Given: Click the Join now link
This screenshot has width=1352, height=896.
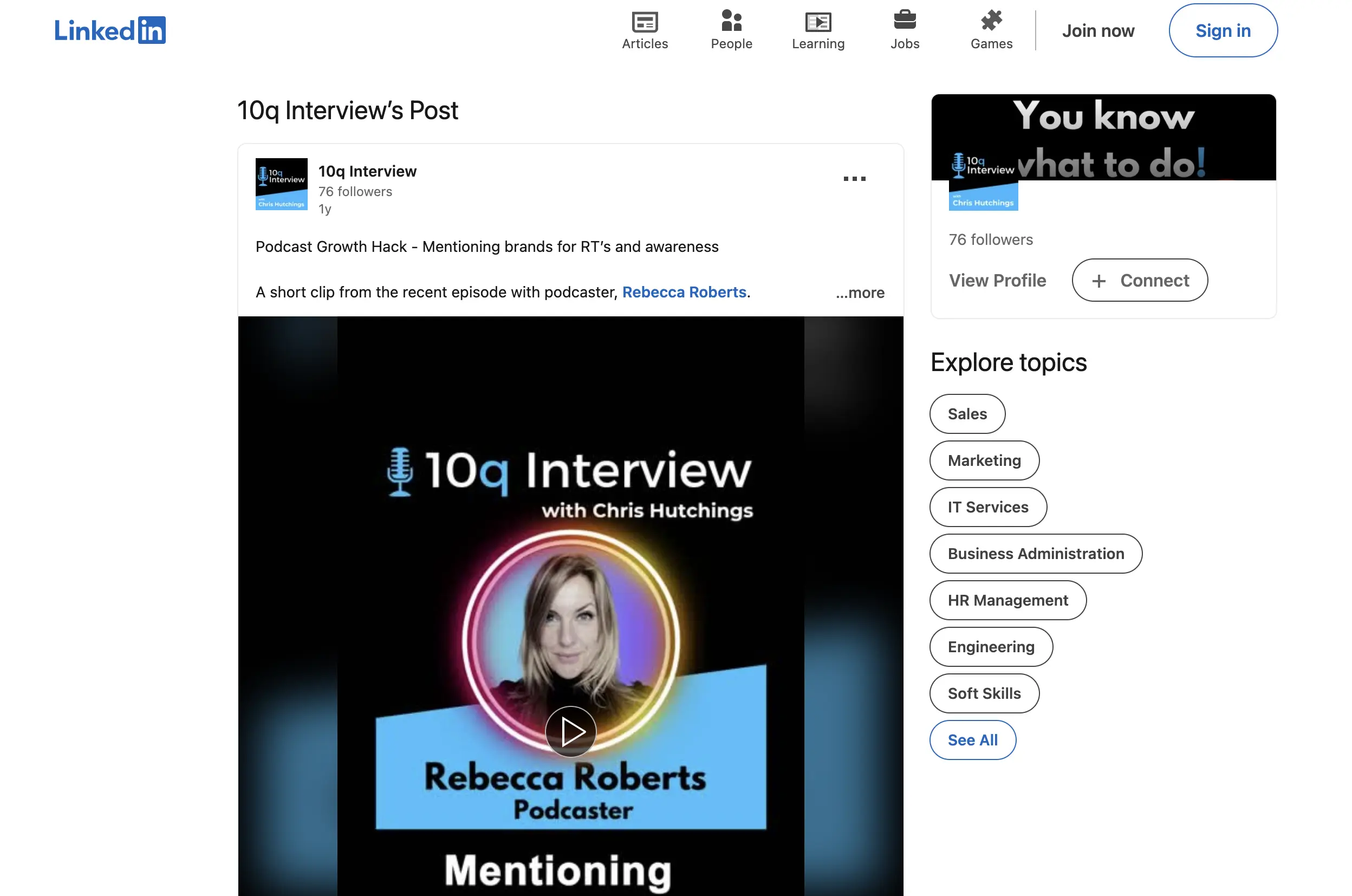Looking at the screenshot, I should click(x=1098, y=30).
